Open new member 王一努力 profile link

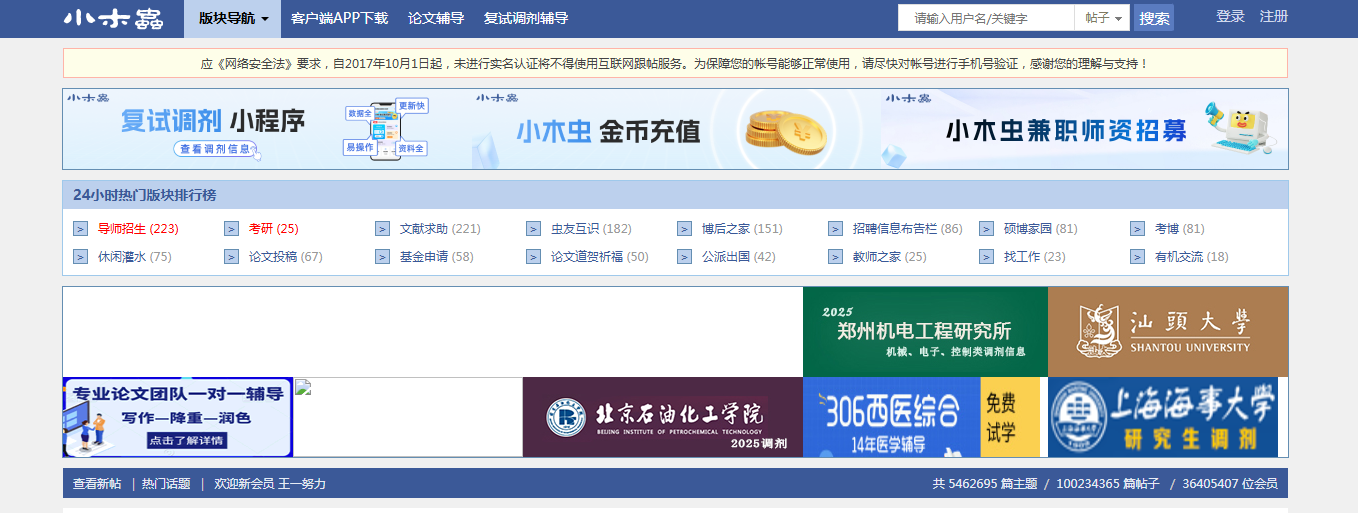302,484
